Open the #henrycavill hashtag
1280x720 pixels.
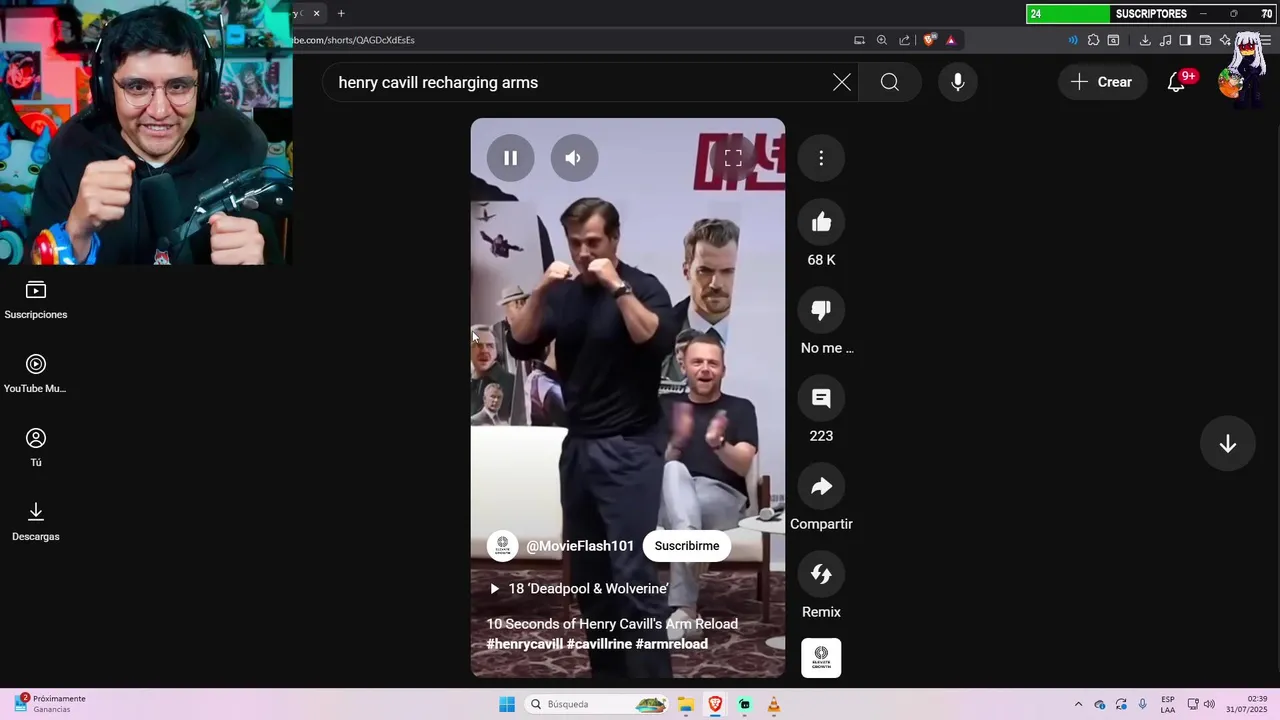524,644
